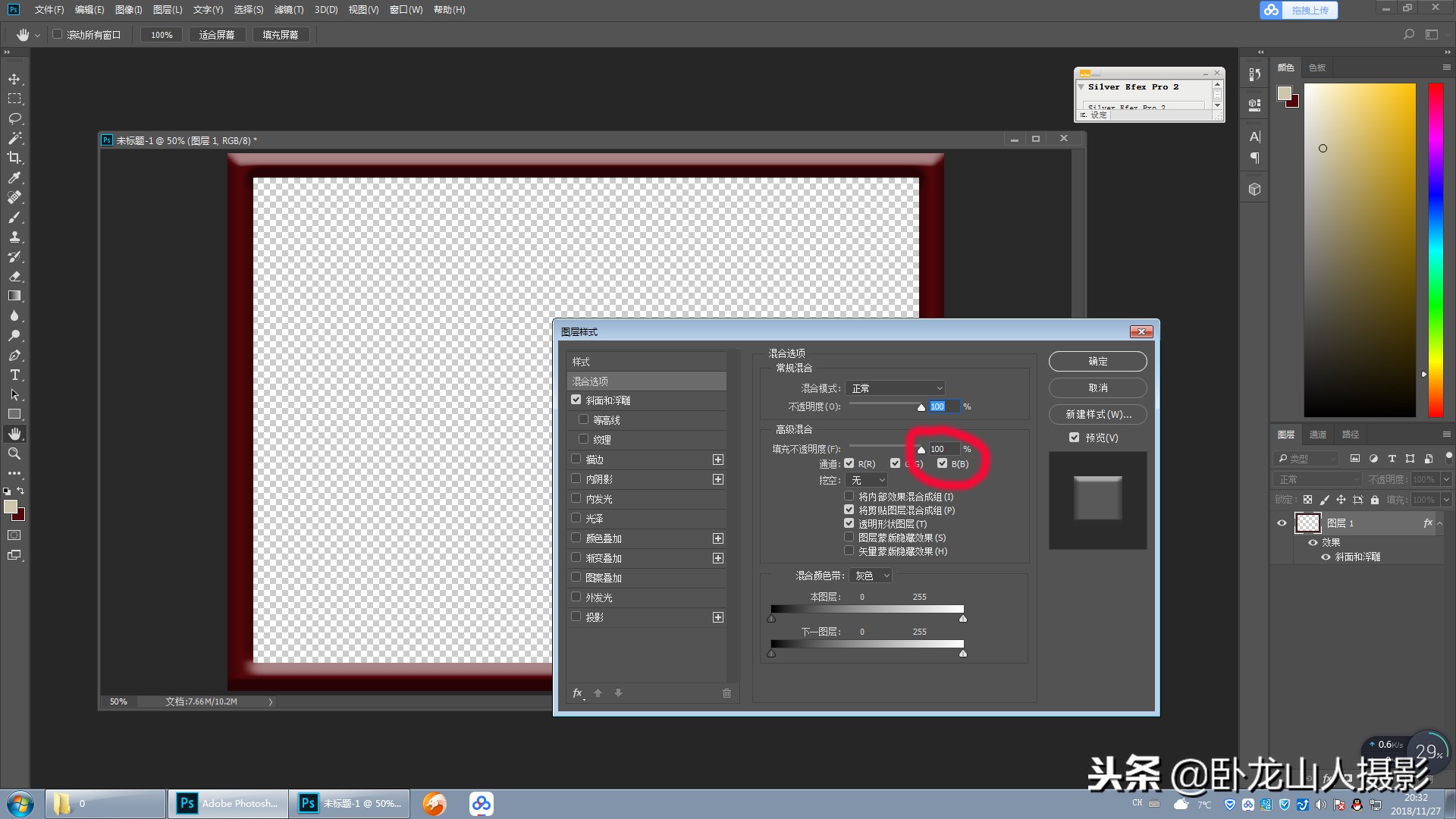This screenshot has height=819, width=1456.
Task: Open the 混合模式 dropdown
Action: (x=895, y=388)
